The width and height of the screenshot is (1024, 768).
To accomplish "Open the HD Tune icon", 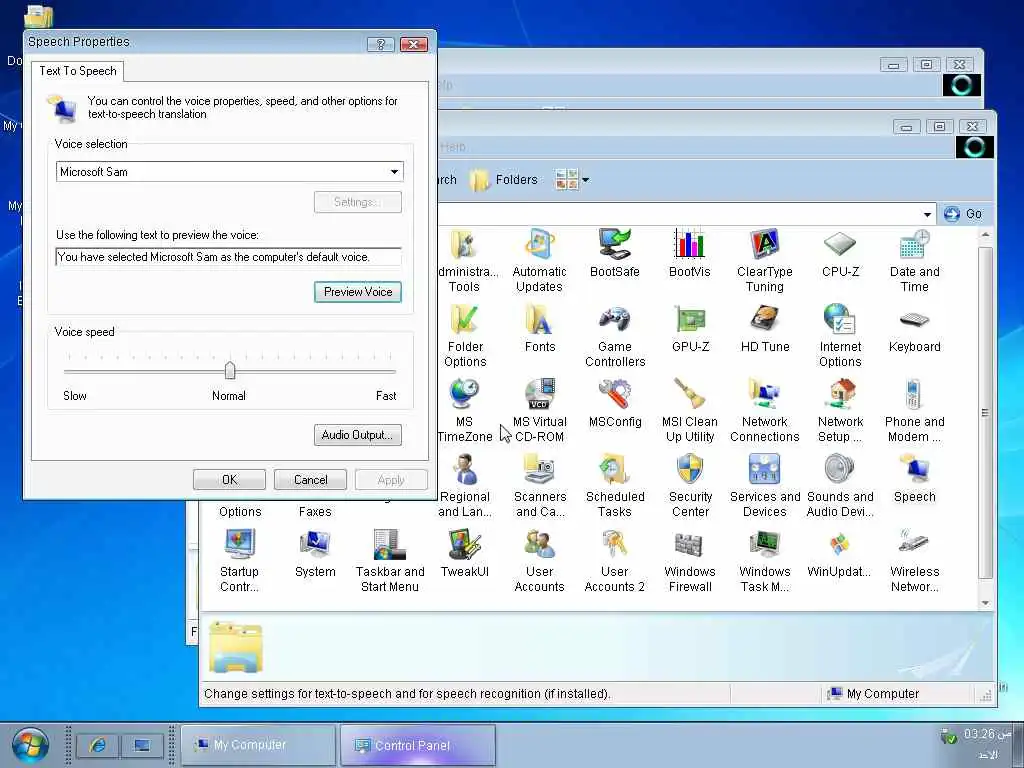I will click(765, 328).
